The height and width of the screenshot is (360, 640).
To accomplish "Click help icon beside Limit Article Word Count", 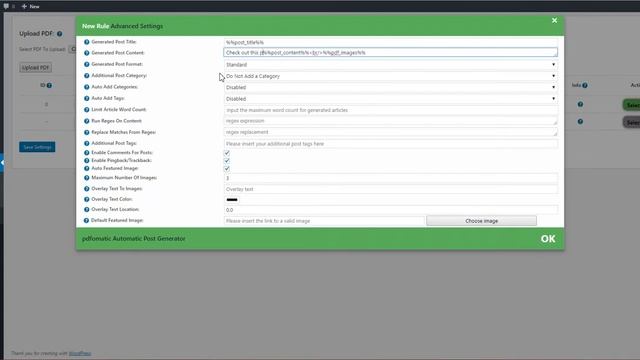I will (x=87, y=110).
